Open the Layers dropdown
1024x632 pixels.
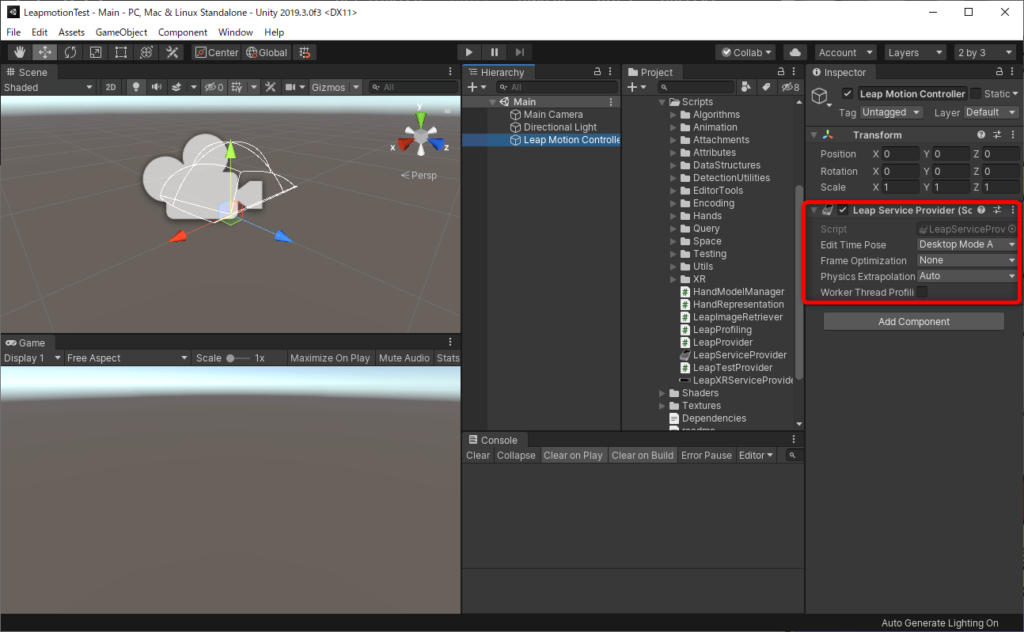(914, 52)
